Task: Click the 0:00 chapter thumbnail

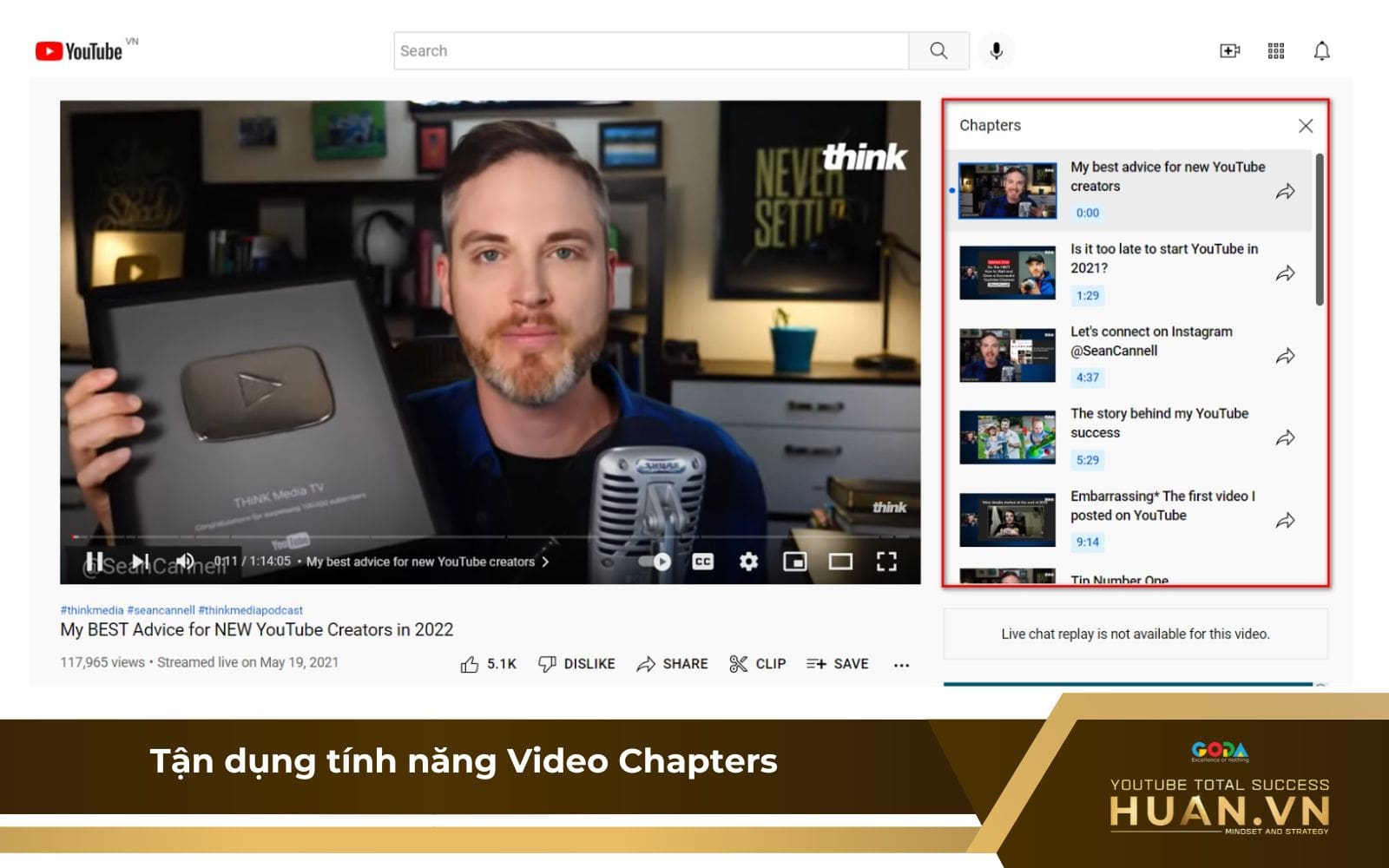Action: [x=1008, y=191]
